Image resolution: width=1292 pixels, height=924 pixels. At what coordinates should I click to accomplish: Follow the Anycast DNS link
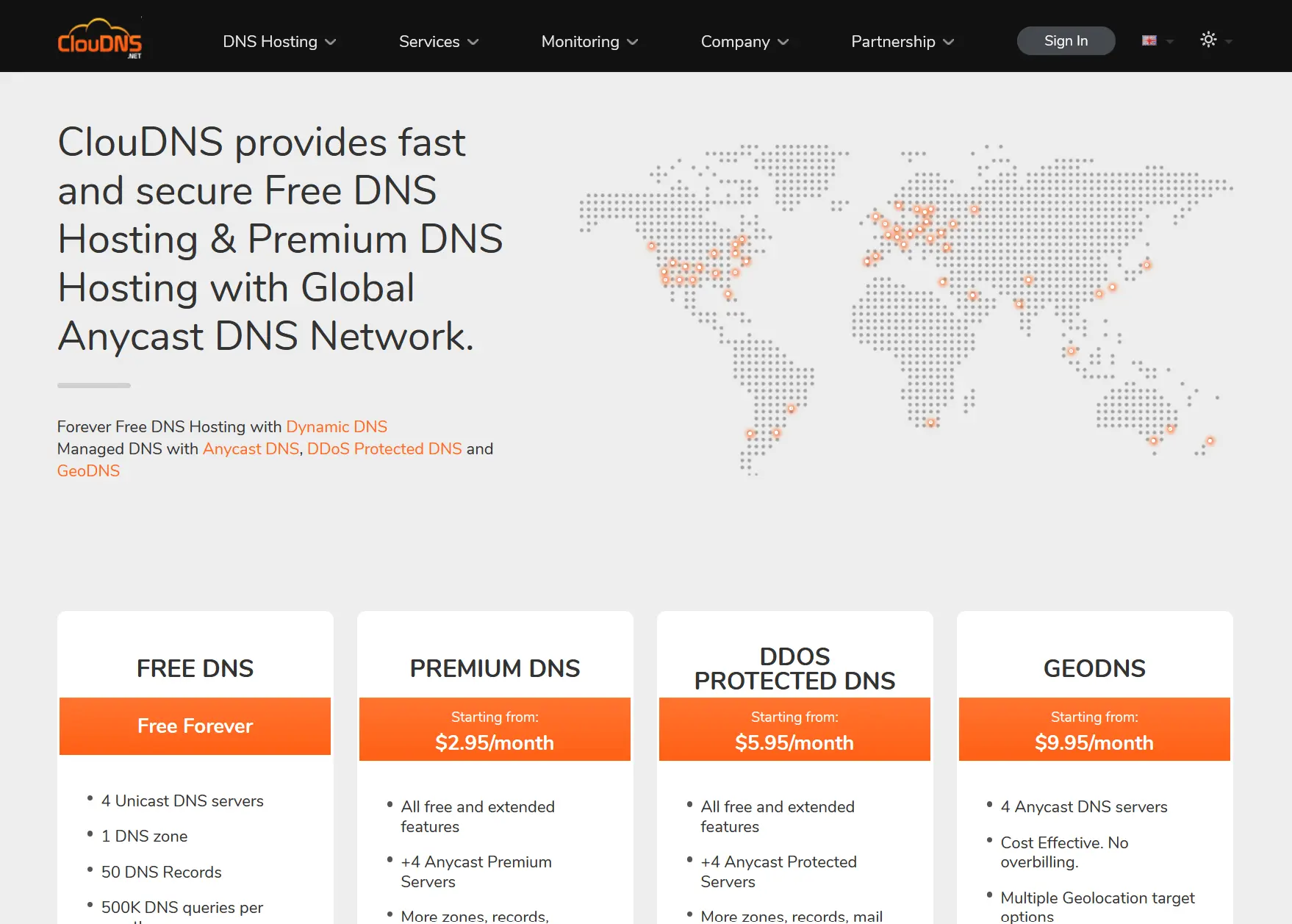click(251, 449)
